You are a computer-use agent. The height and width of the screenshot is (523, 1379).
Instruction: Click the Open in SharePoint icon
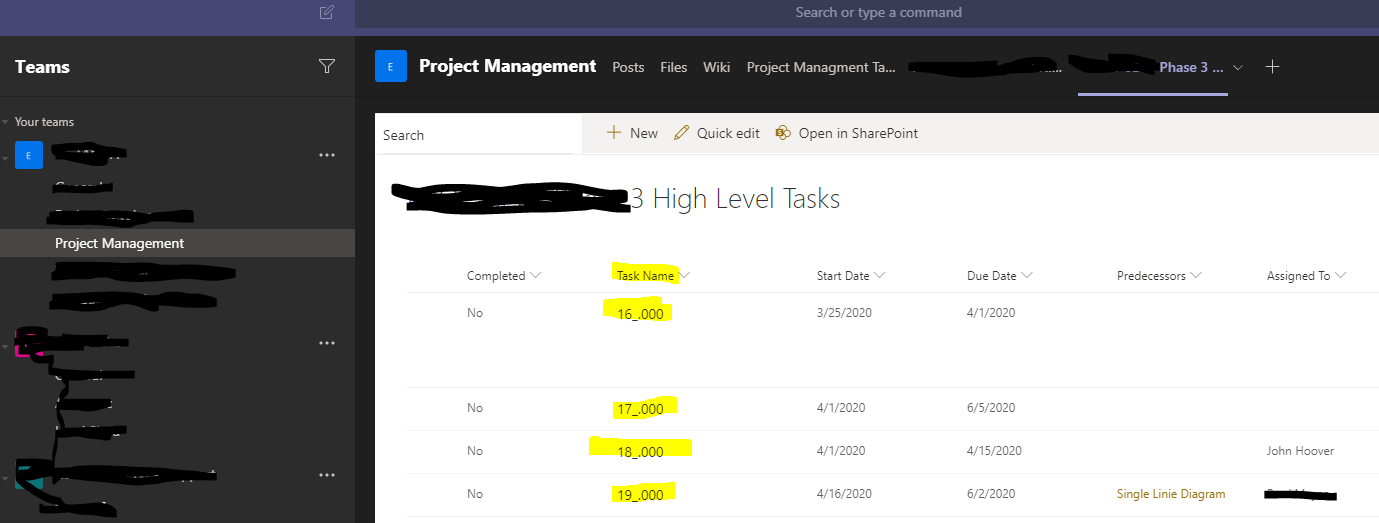point(783,133)
